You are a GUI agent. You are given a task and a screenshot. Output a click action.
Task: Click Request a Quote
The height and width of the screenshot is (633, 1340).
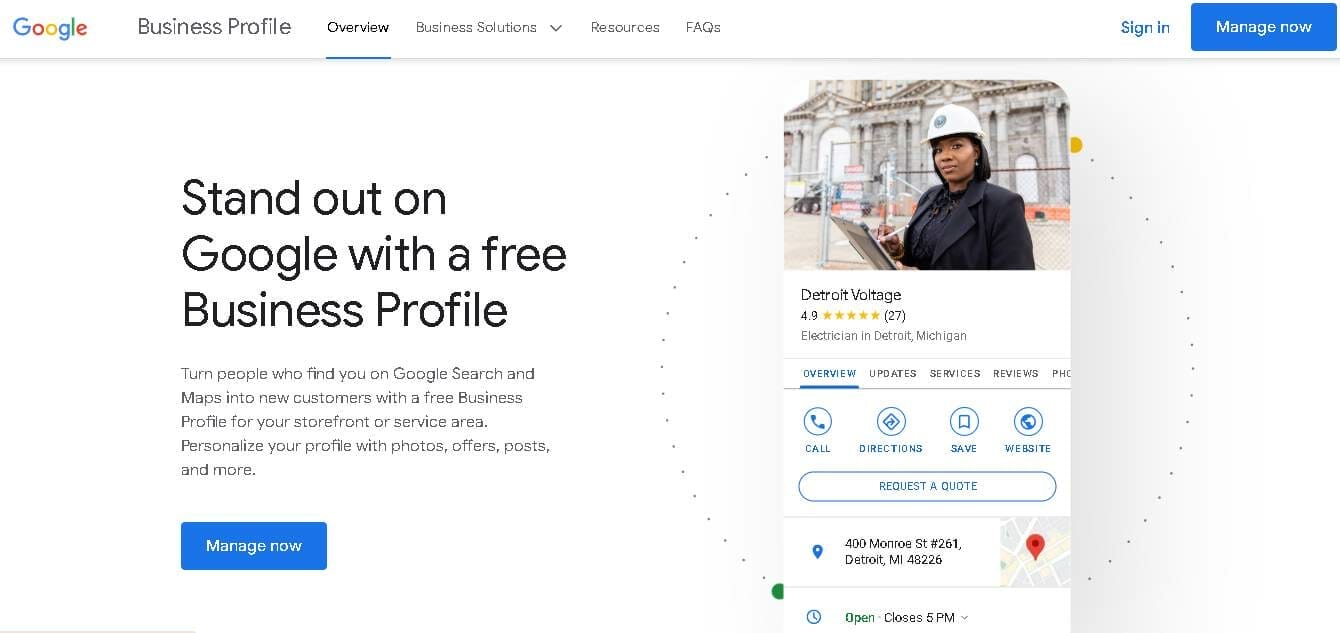(x=926, y=486)
